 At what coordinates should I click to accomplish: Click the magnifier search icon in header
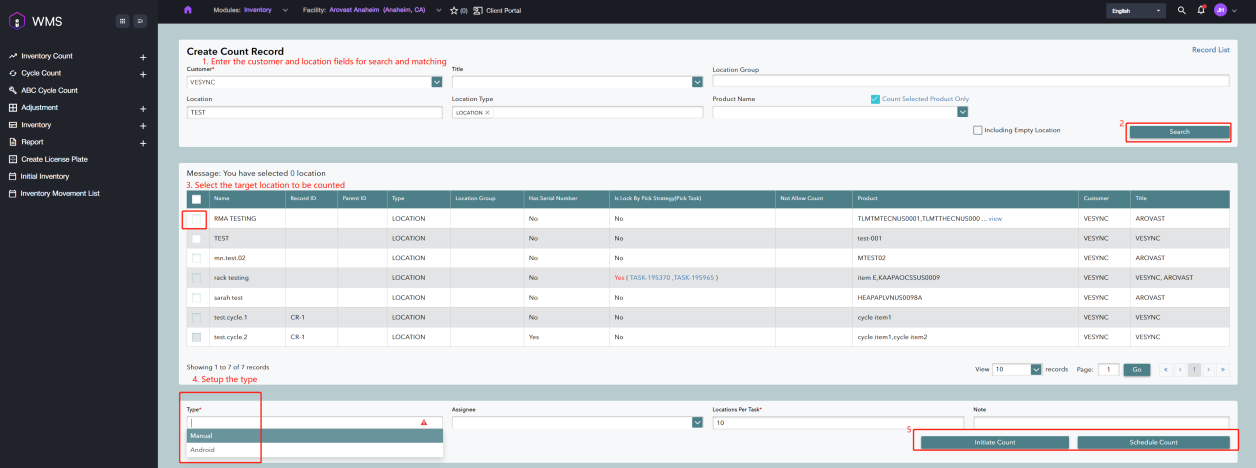(1182, 10)
